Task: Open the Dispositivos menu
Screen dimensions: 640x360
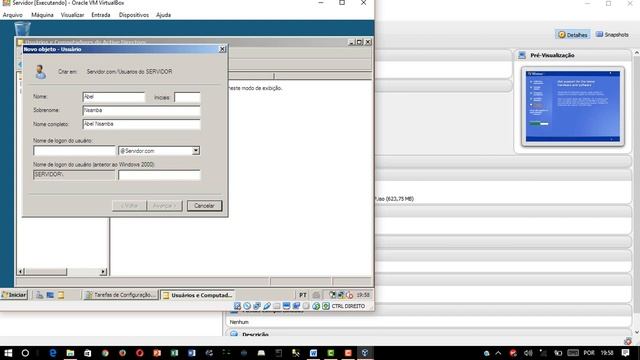Action: 133,15
